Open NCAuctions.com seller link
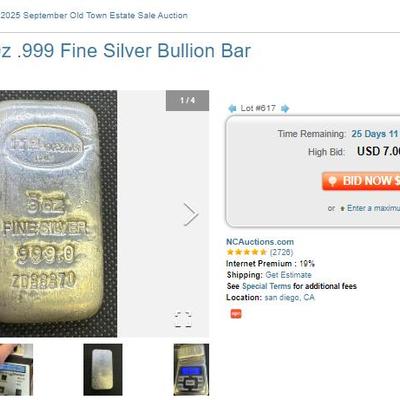 click(x=260, y=242)
